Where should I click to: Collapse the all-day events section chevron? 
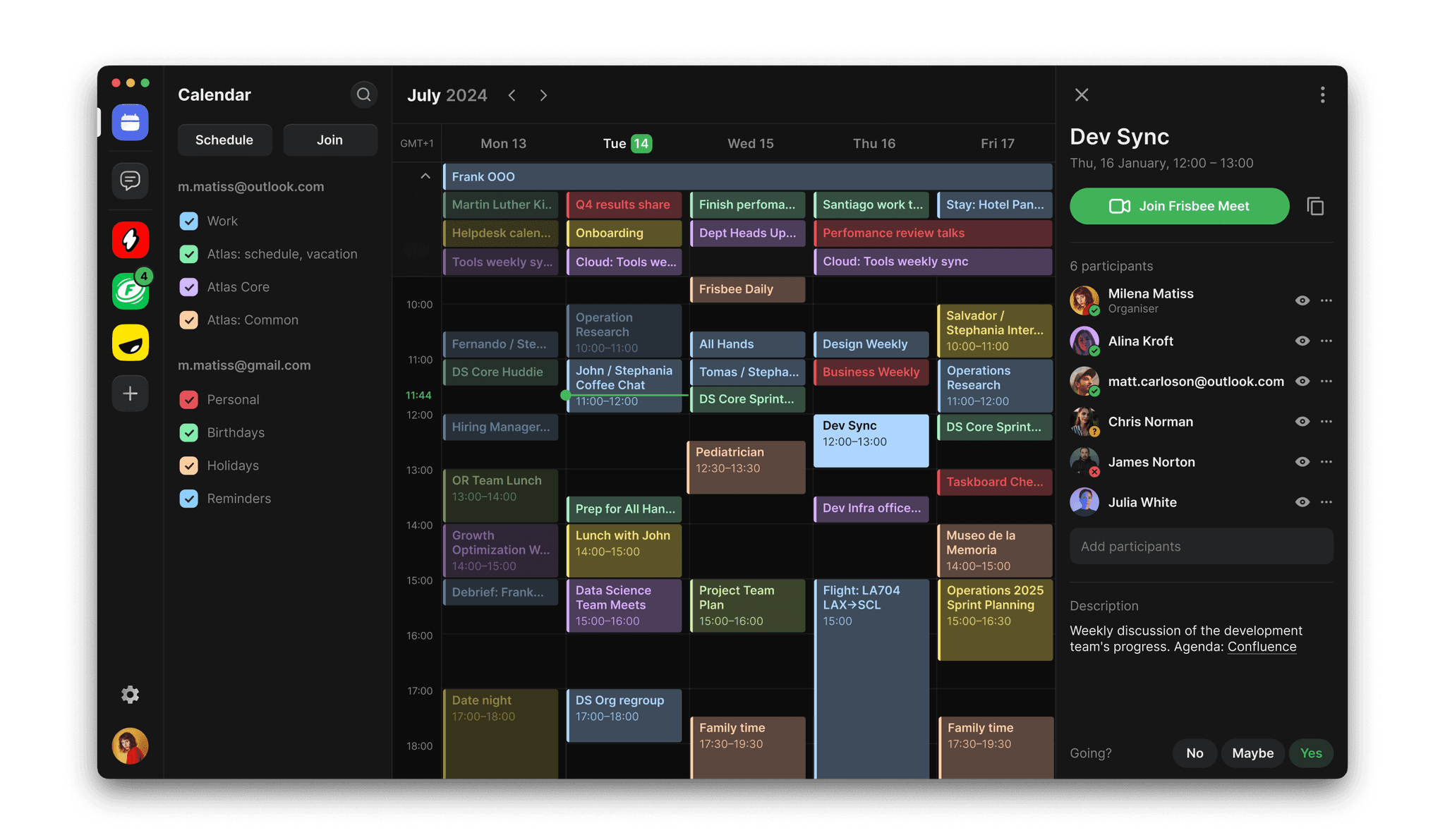425,176
